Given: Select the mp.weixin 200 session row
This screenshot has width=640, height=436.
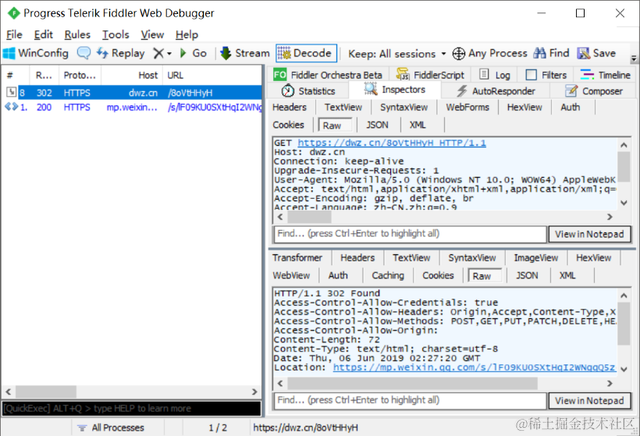Looking at the screenshot, I should [131, 107].
